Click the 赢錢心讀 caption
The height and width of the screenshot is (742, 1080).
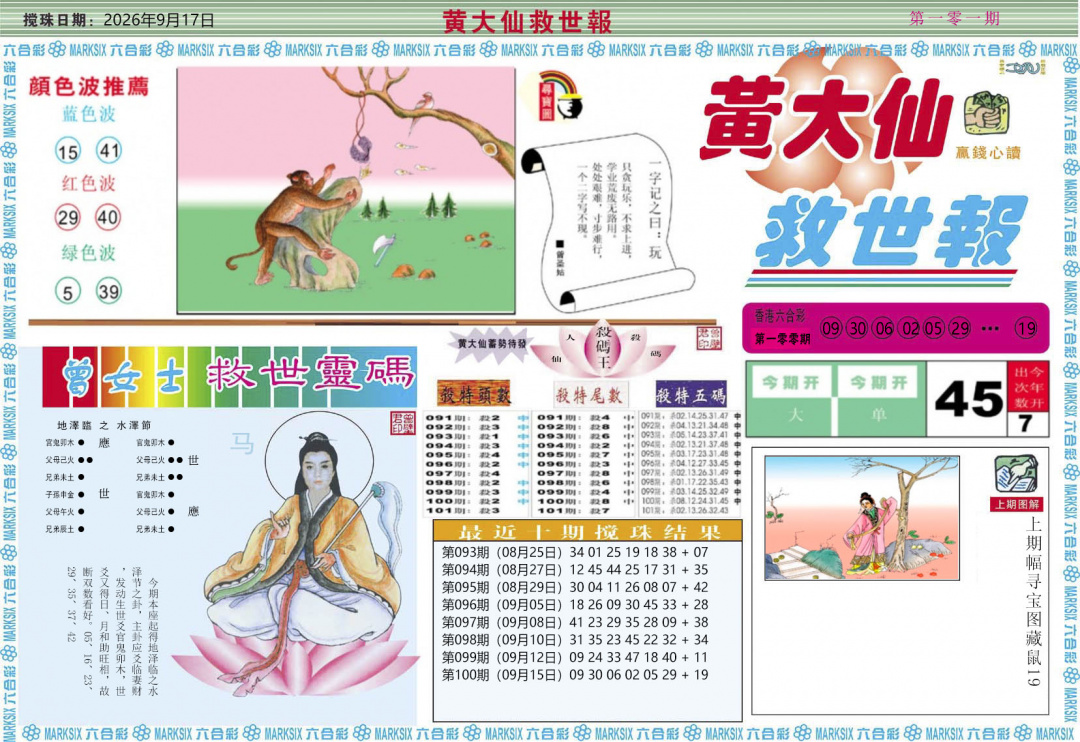tap(988, 152)
